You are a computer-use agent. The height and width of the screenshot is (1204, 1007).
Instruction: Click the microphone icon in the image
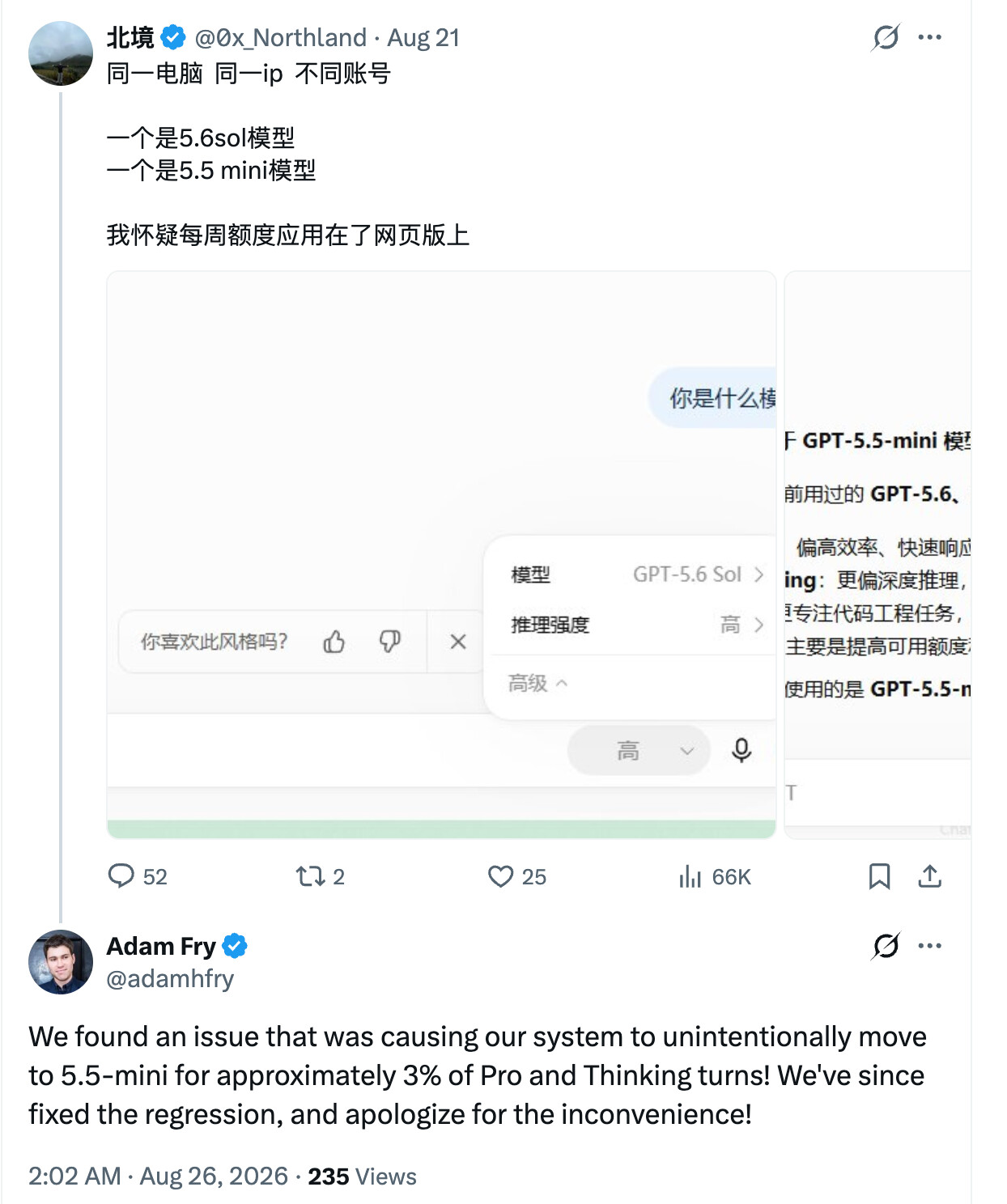pyautogui.click(x=741, y=751)
